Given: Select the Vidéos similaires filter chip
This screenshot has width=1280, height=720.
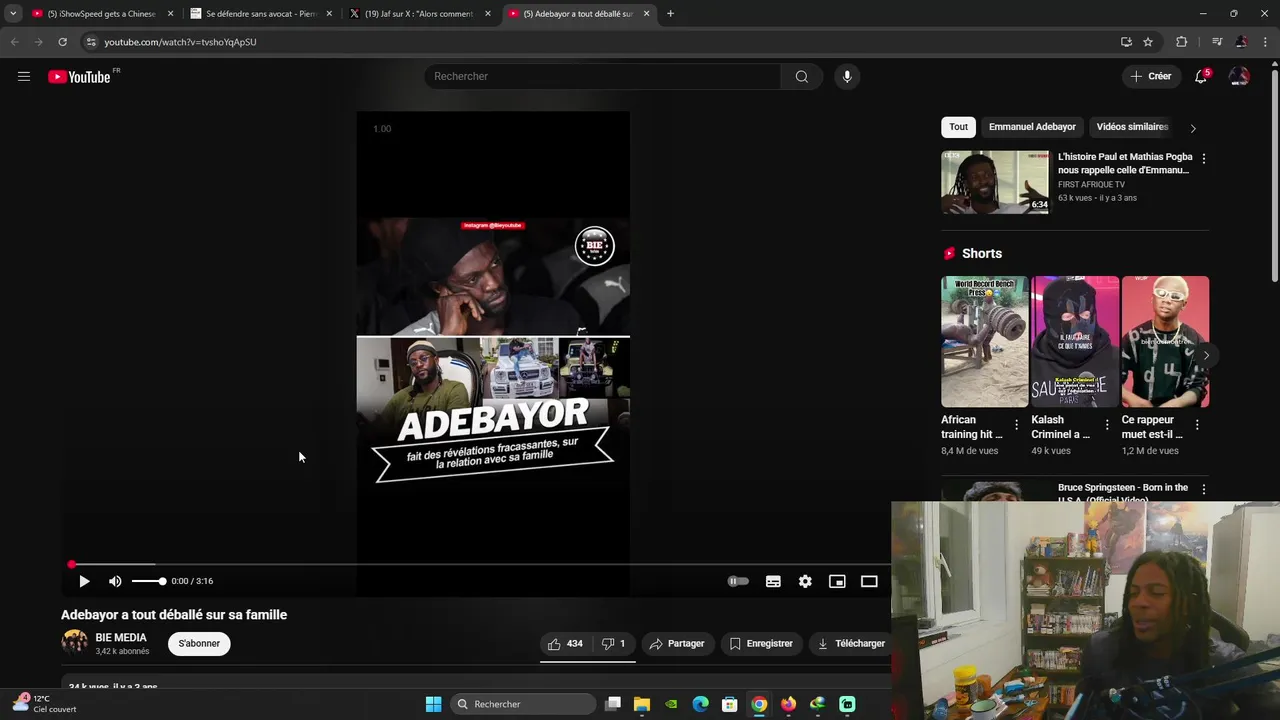Looking at the screenshot, I should point(1132,127).
